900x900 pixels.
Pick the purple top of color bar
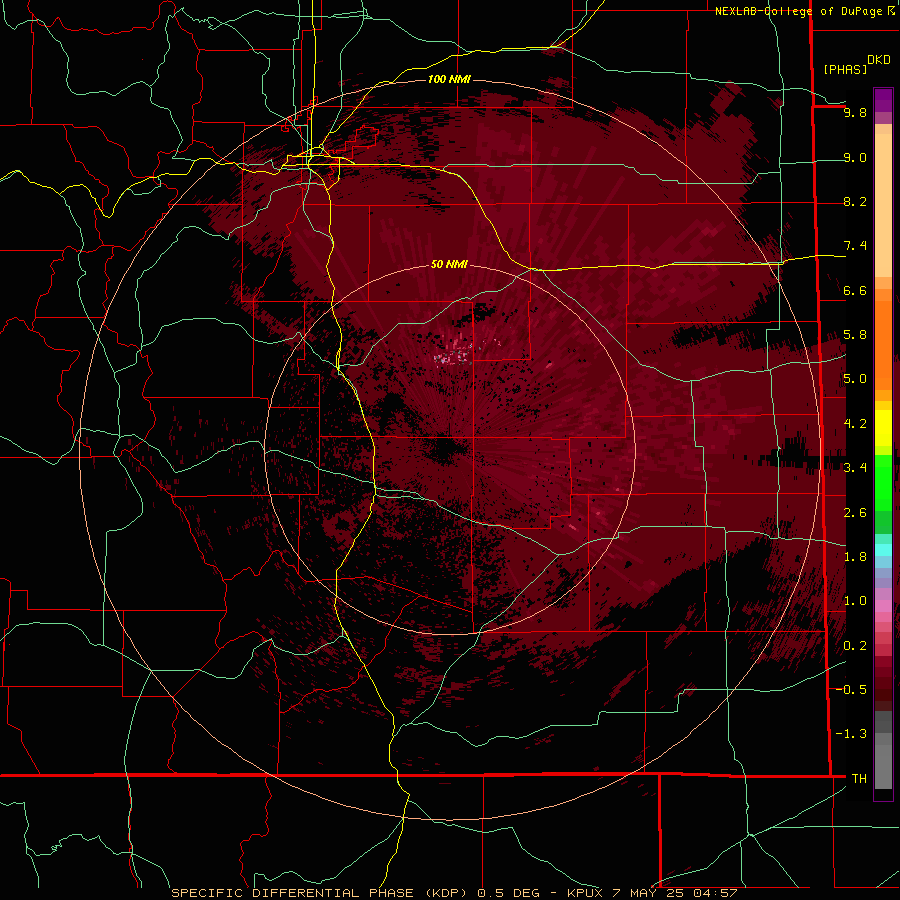pyautogui.click(x=883, y=100)
